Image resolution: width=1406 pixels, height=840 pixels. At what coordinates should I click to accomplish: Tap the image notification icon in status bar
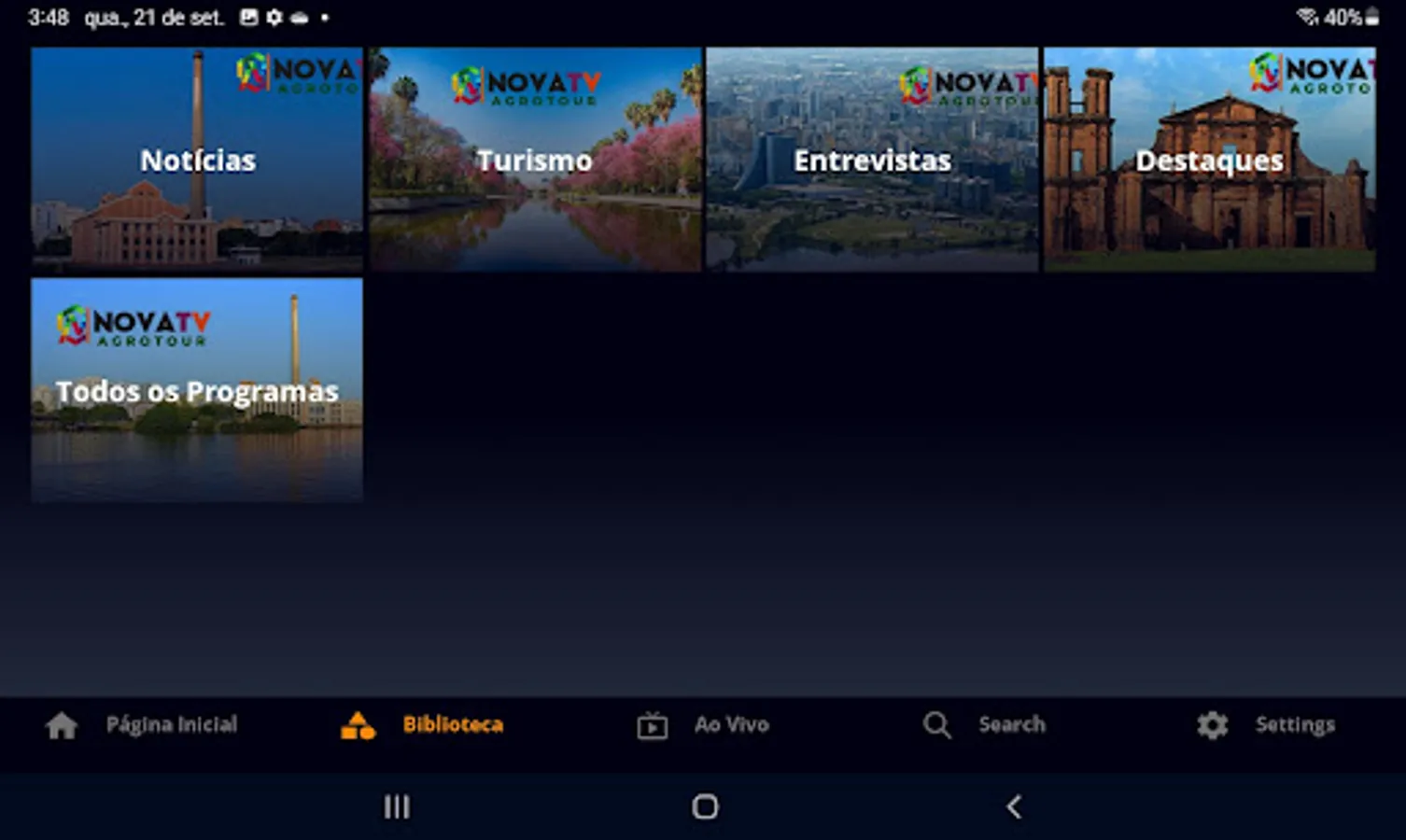pos(249,17)
